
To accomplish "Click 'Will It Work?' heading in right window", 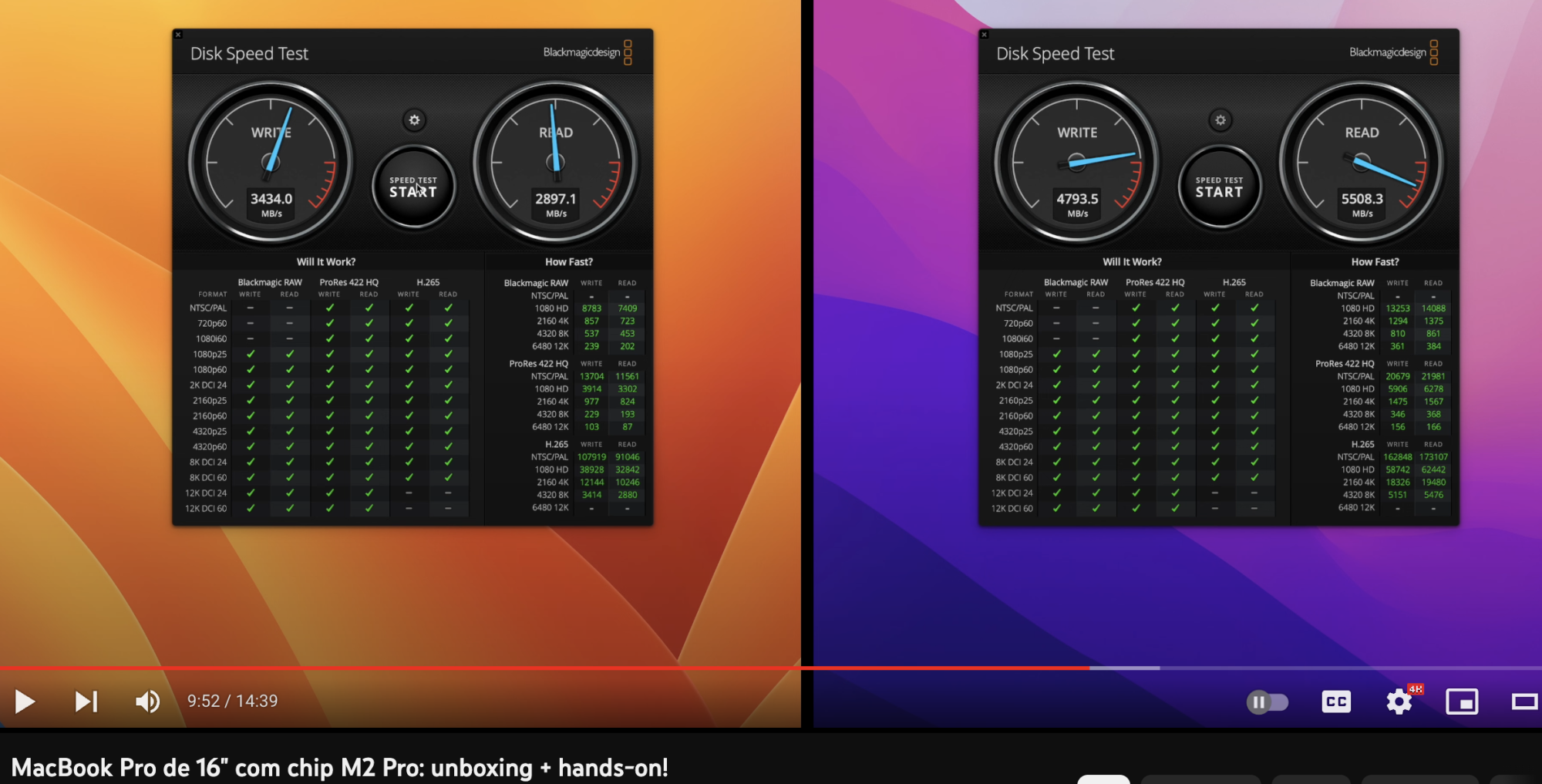I will point(1132,262).
